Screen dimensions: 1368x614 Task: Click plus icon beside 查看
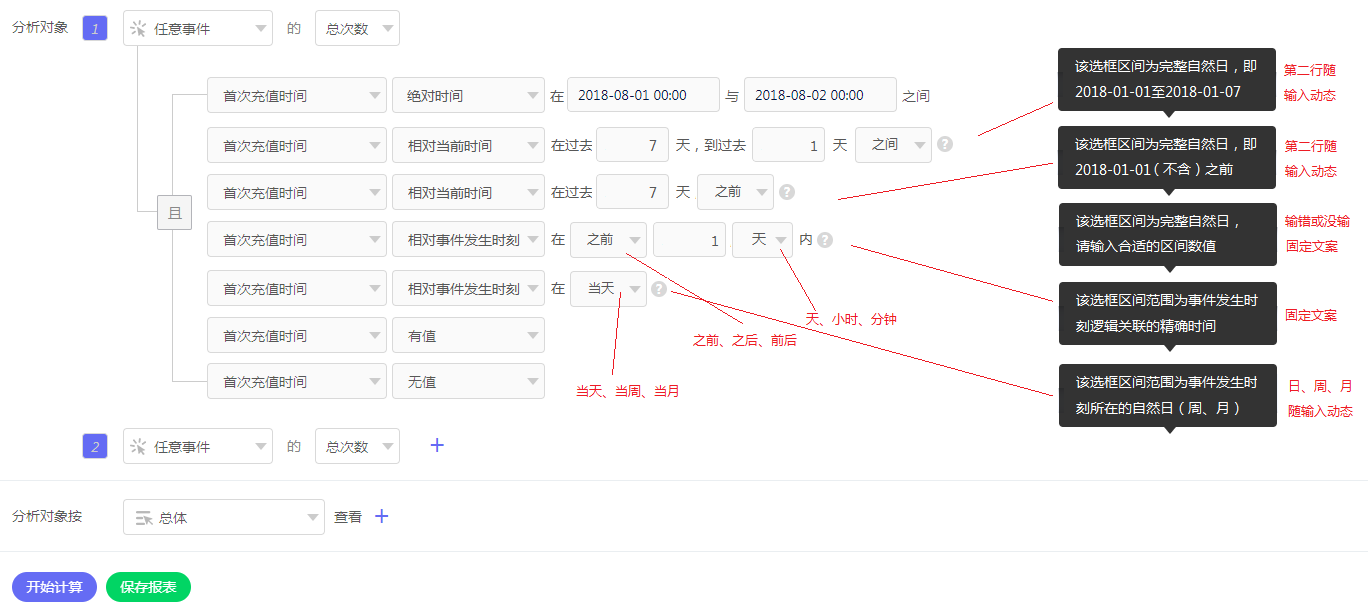381,517
